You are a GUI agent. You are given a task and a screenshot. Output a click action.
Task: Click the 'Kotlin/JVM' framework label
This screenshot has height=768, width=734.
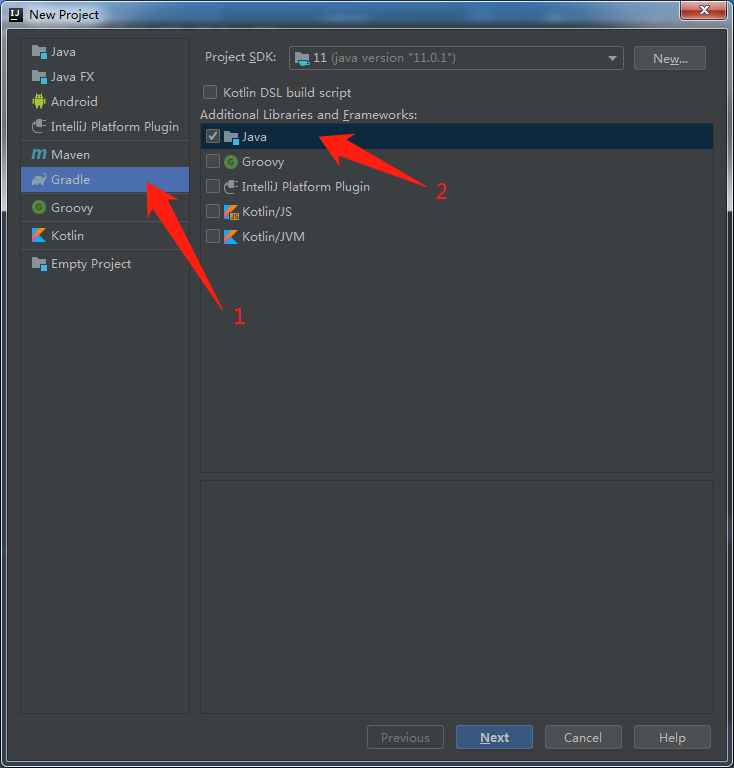click(x=273, y=237)
